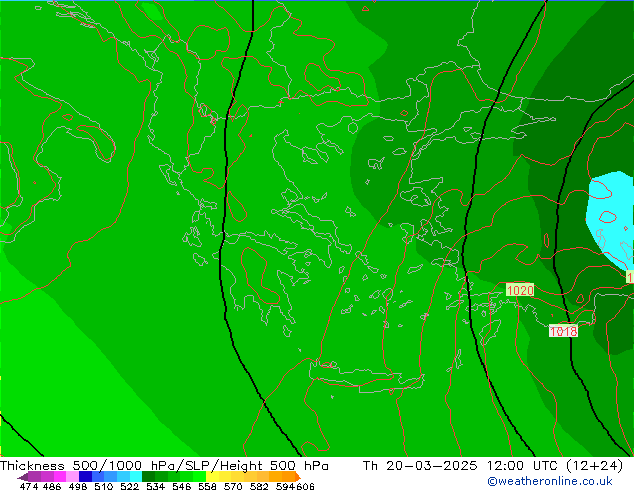Screen dimensions: 634x490
Task: Click legend value 486
Action: coord(52,486)
